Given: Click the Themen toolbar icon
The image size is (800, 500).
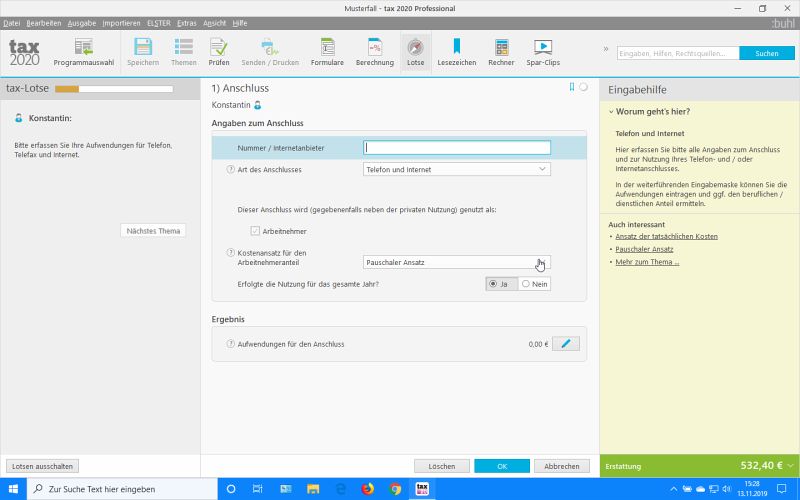Looking at the screenshot, I should (x=184, y=52).
